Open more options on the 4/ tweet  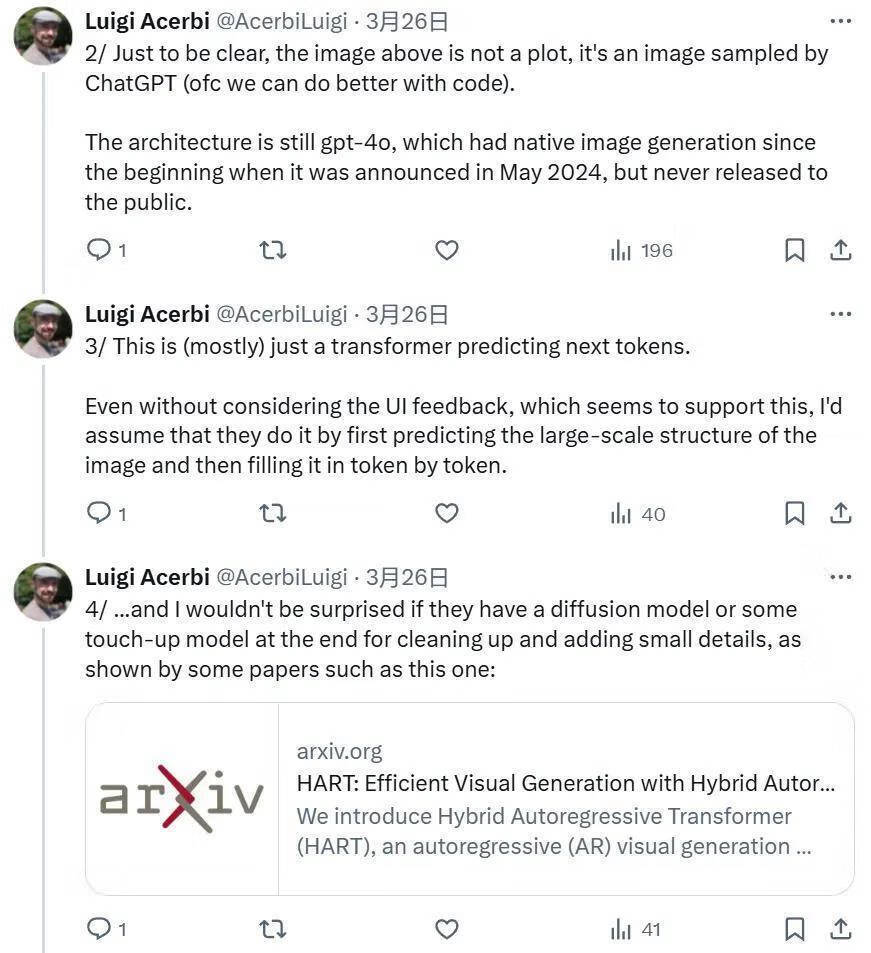pyautogui.click(x=841, y=577)
